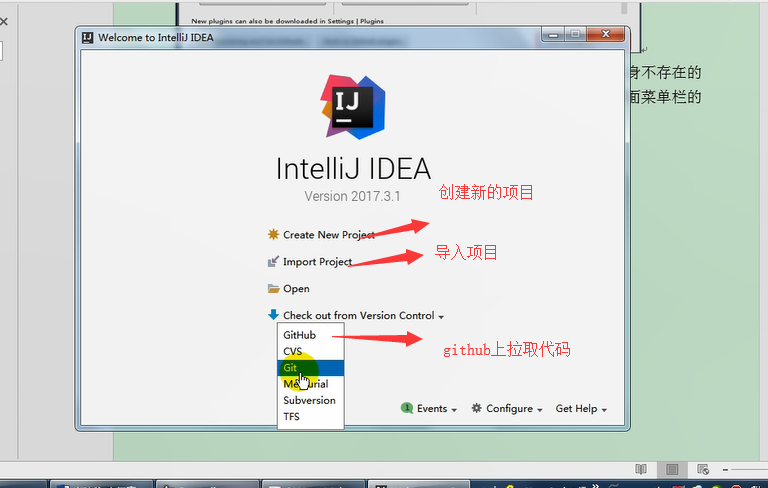Click the blue checkout down-arrow icon

tap(273, 315)
